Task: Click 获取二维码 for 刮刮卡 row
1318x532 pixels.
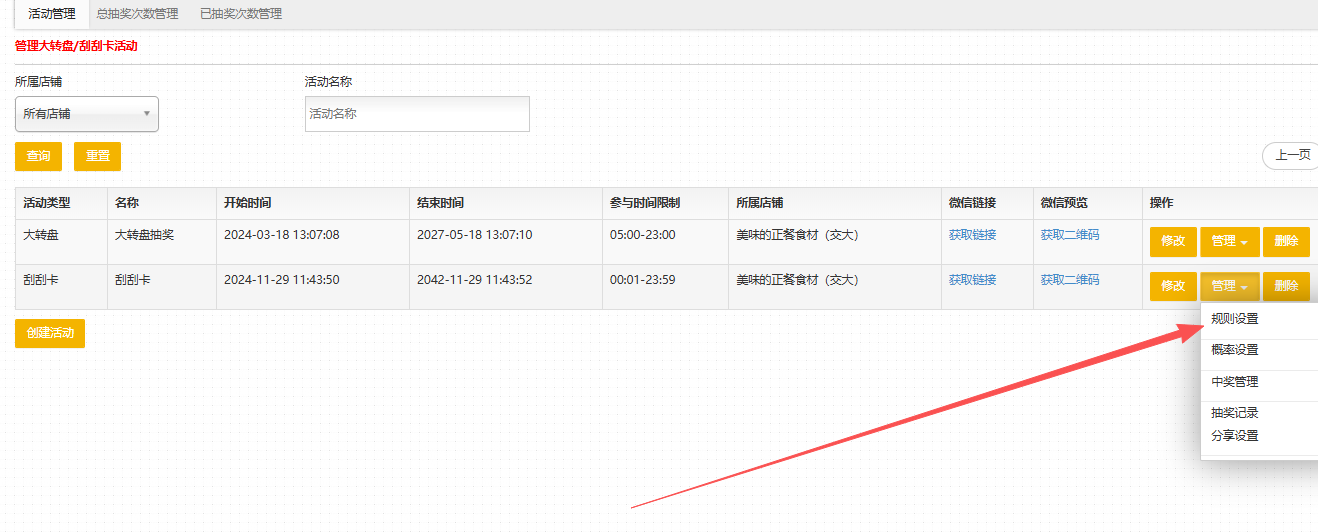Action: (1069, 280)
